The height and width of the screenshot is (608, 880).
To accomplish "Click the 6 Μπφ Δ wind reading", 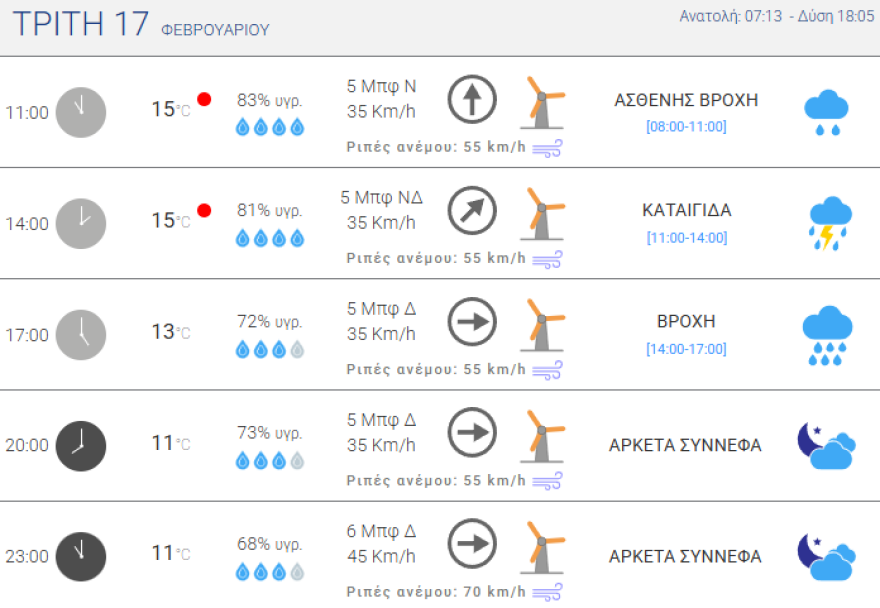I will pyautogui.click(x=381, y=531).
